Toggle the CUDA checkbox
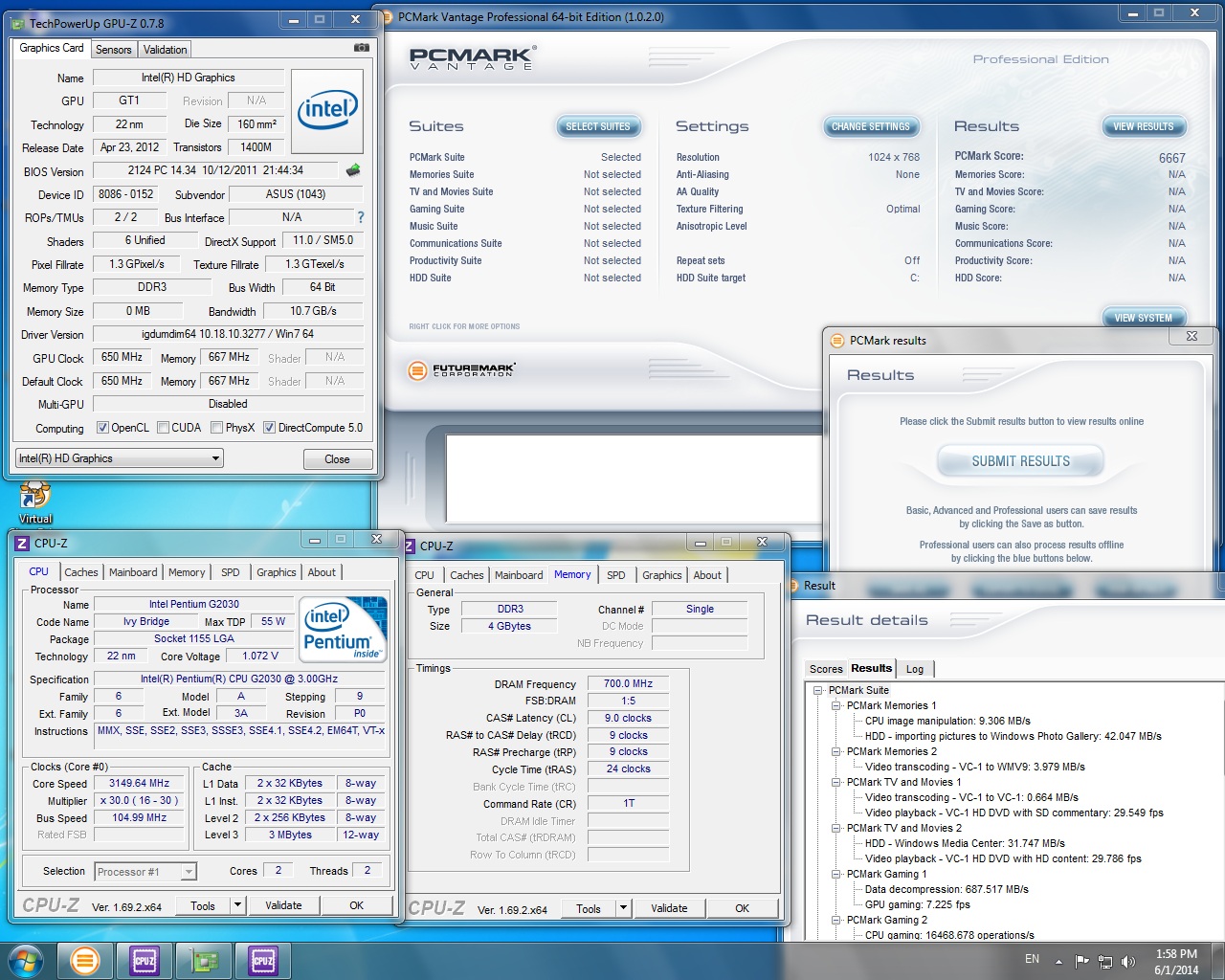This screenshot has width=1225, height=980. (x=163, y=428)
